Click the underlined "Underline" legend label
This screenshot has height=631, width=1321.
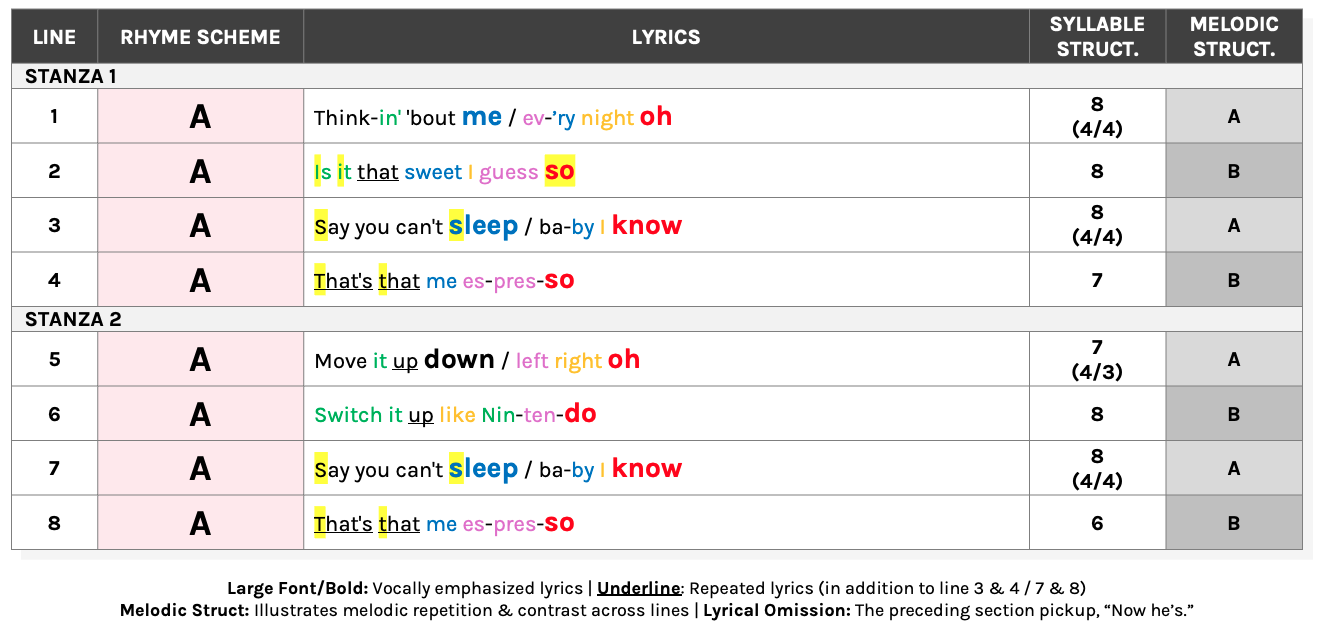pyautogui.click(x=638, y=588)
